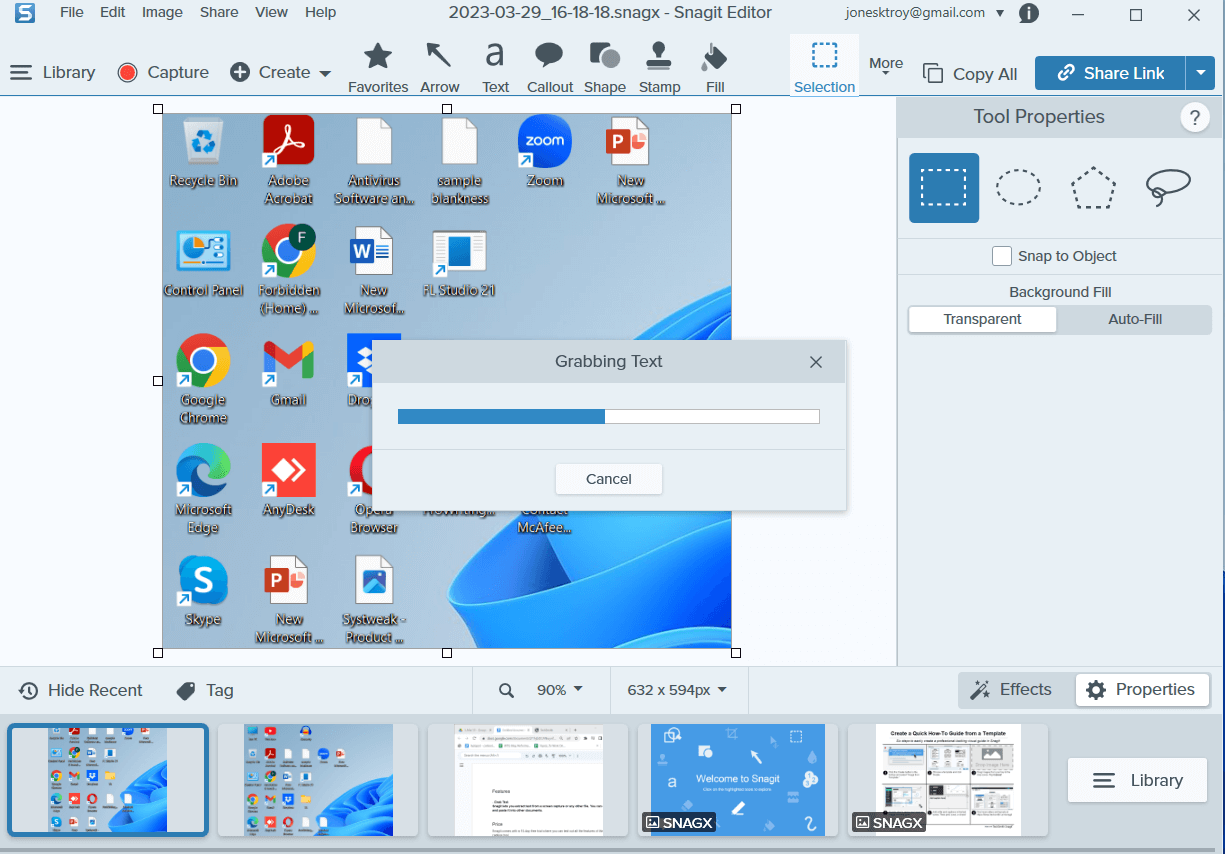
Task: Click the info icon next to account email
Action: [1028, 13]
